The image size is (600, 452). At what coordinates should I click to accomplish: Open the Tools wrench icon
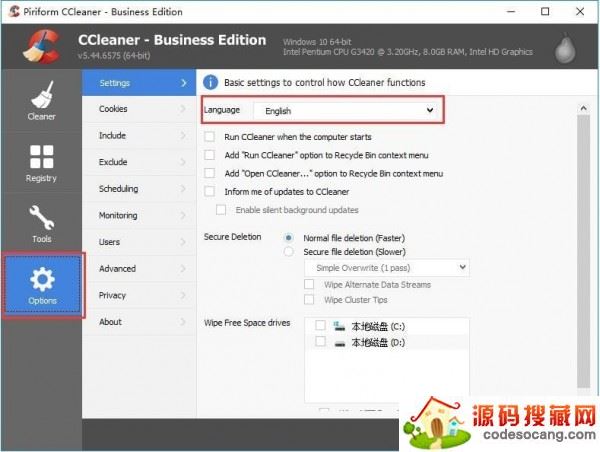(41, 218)
